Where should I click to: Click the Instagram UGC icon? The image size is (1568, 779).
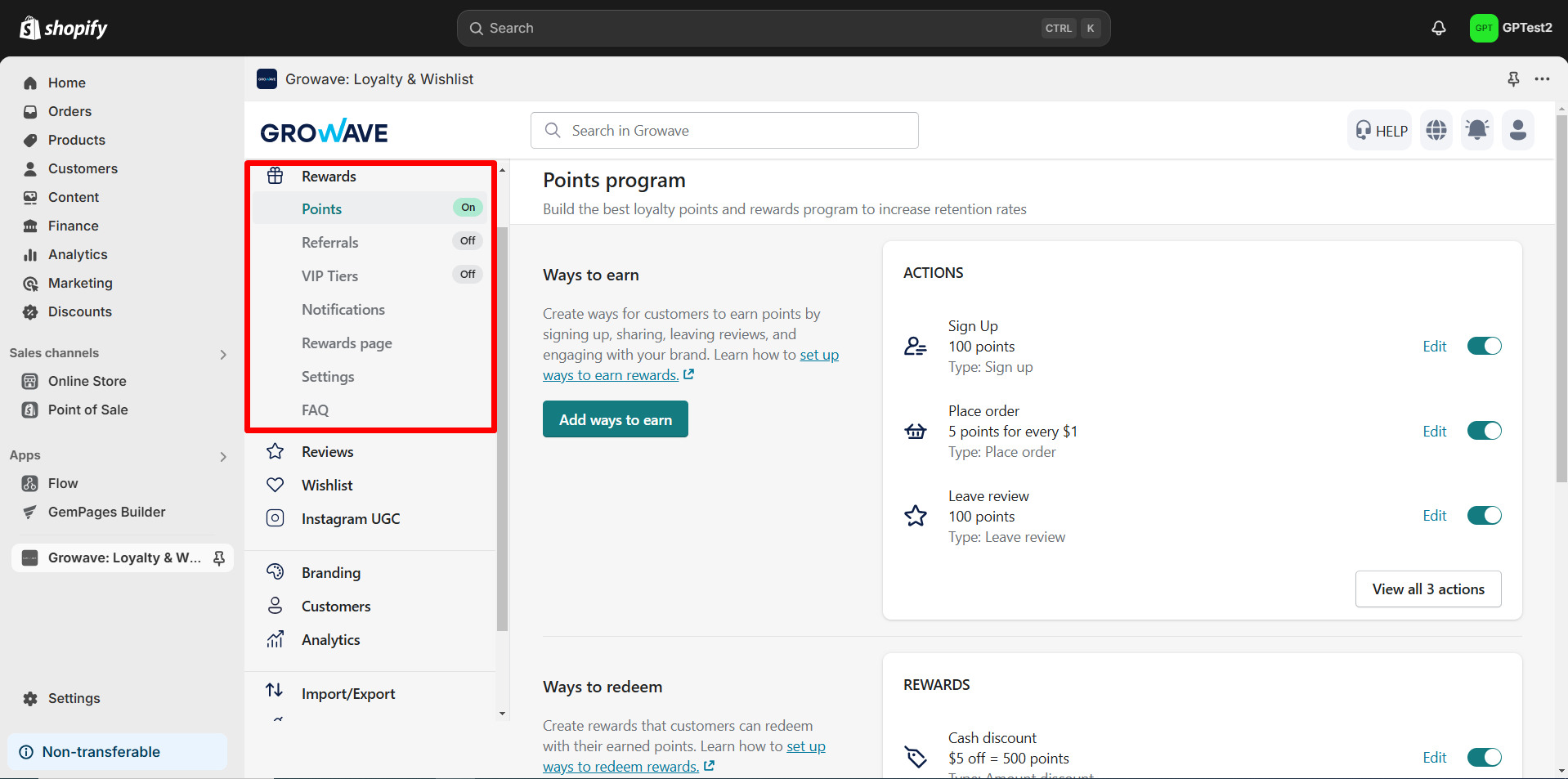pyautogui.click(x=276, y=518)
